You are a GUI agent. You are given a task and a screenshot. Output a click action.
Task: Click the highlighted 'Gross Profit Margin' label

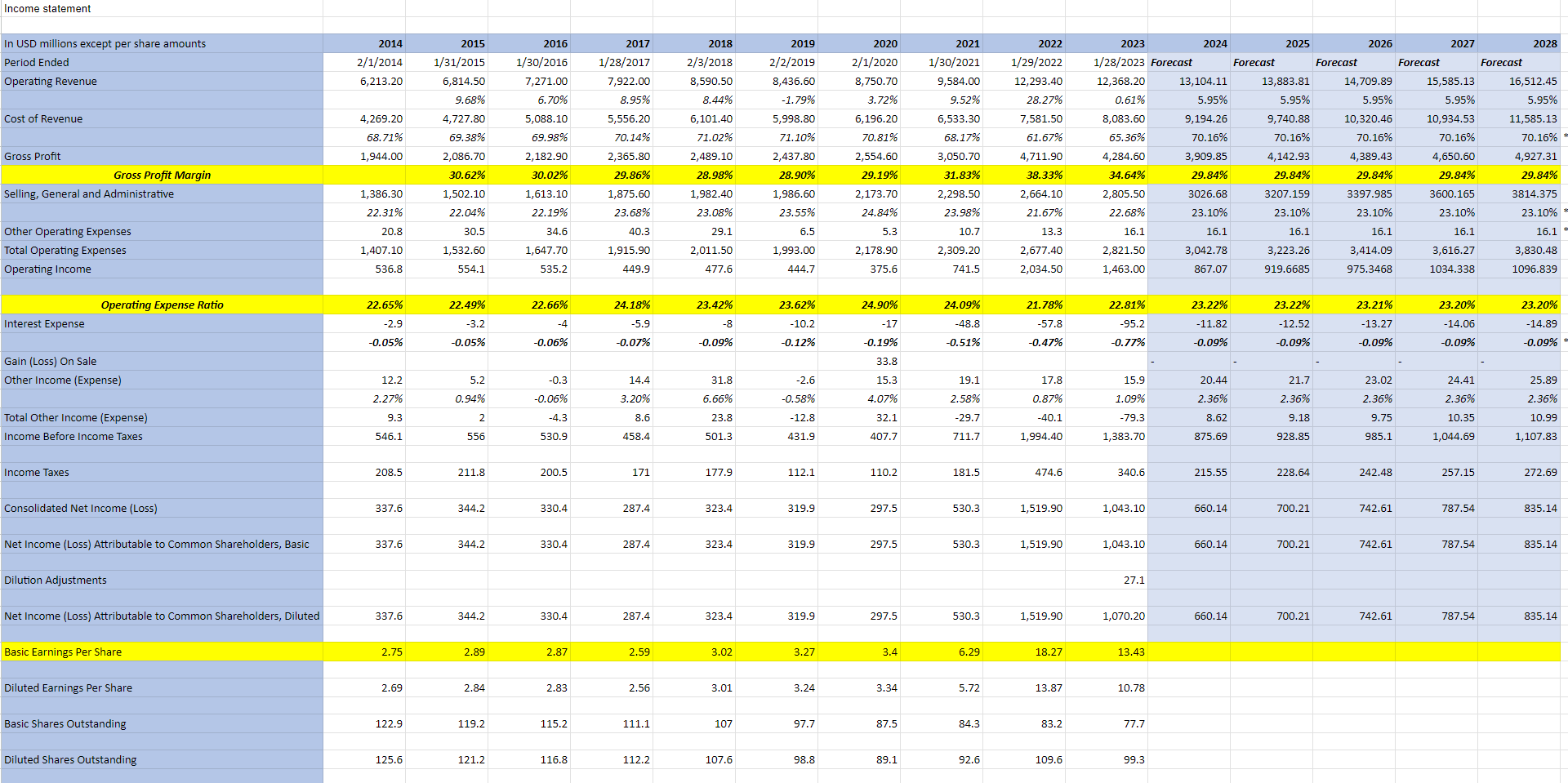pyautogui.click(x=162, y=176)
